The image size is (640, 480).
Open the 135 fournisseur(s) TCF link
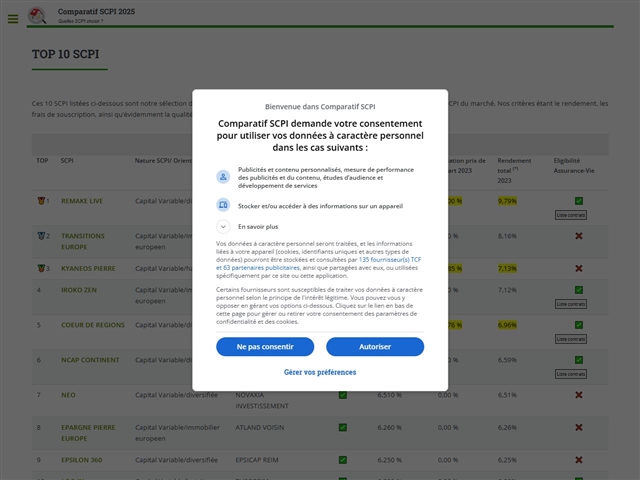tap(390, 260)
